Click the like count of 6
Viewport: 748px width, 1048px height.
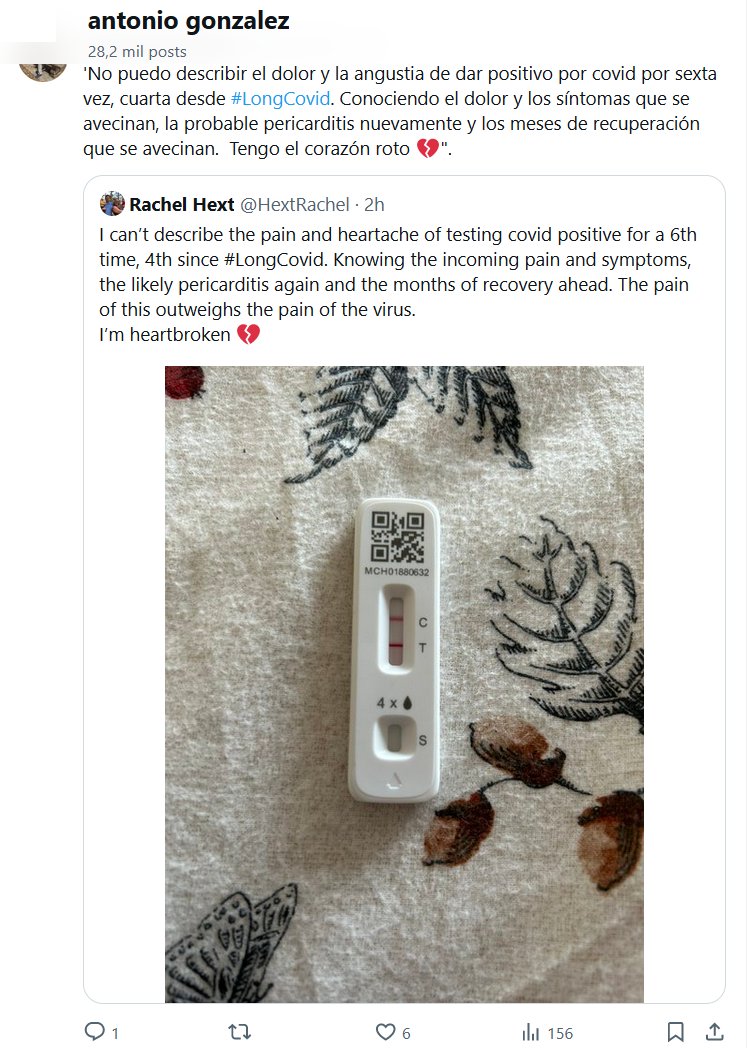click(x=406, y=1033)
